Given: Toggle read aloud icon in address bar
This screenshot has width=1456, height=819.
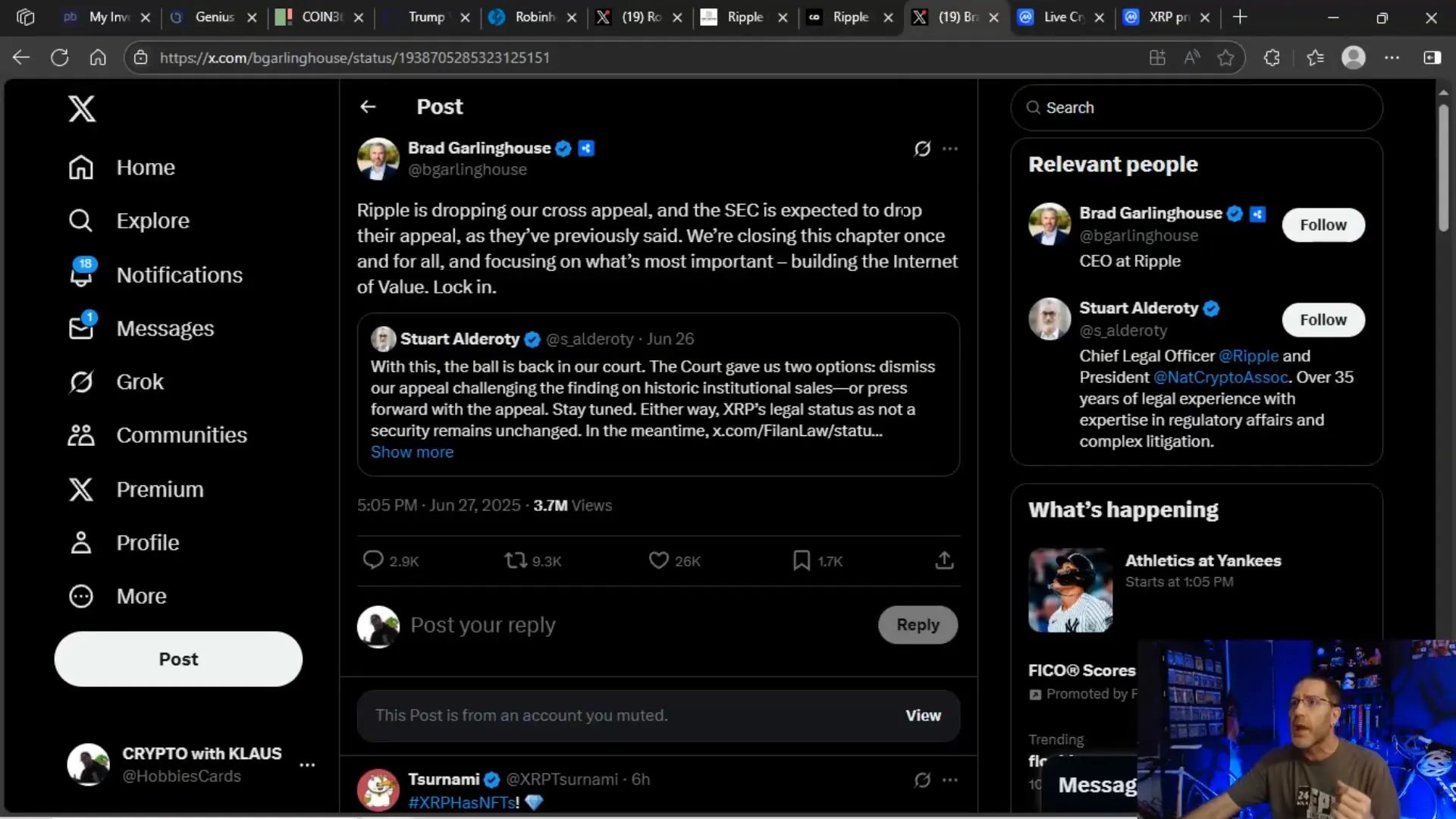Looking at the screenshot, I should (x=1192, y=58).
